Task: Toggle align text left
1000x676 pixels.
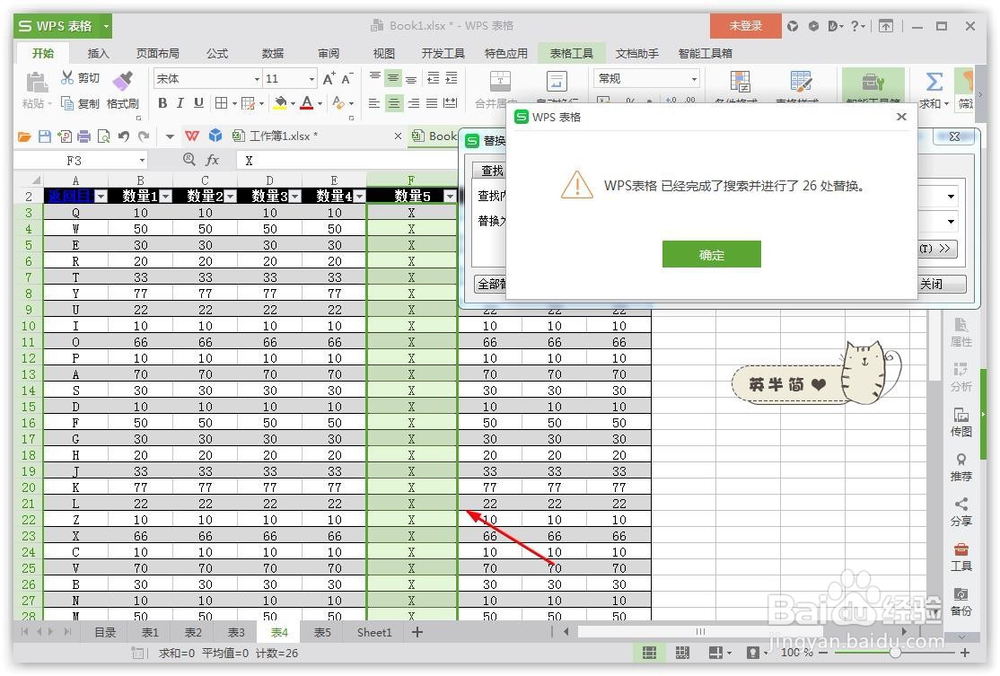Action: [x=374, y=103]
